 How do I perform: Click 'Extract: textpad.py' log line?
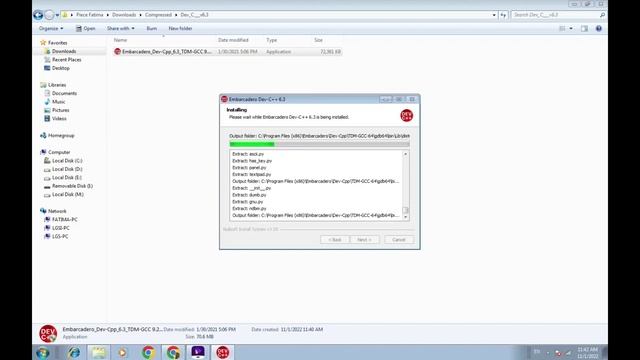[x=251, y=174]
